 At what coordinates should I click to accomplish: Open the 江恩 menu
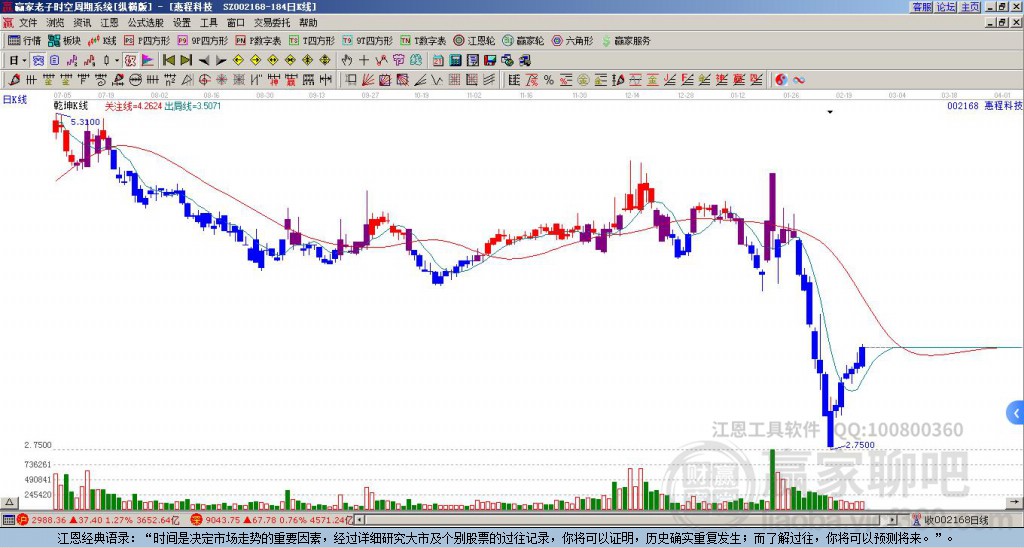[x=109, y=23]
